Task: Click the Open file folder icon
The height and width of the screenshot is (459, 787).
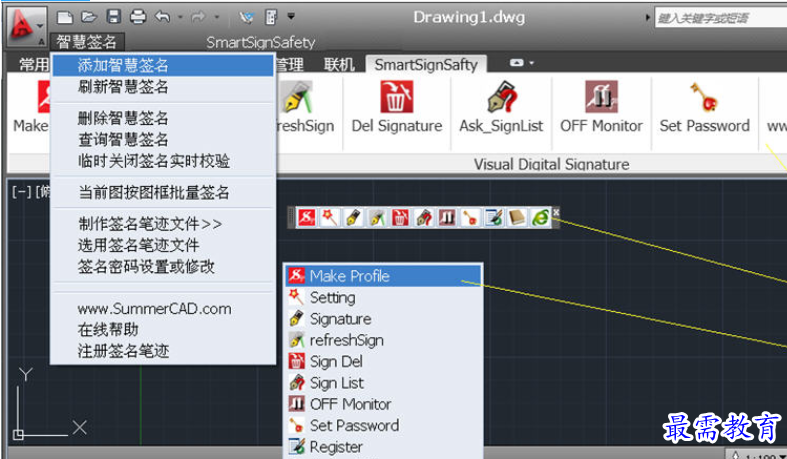Action: coord(89,17)
